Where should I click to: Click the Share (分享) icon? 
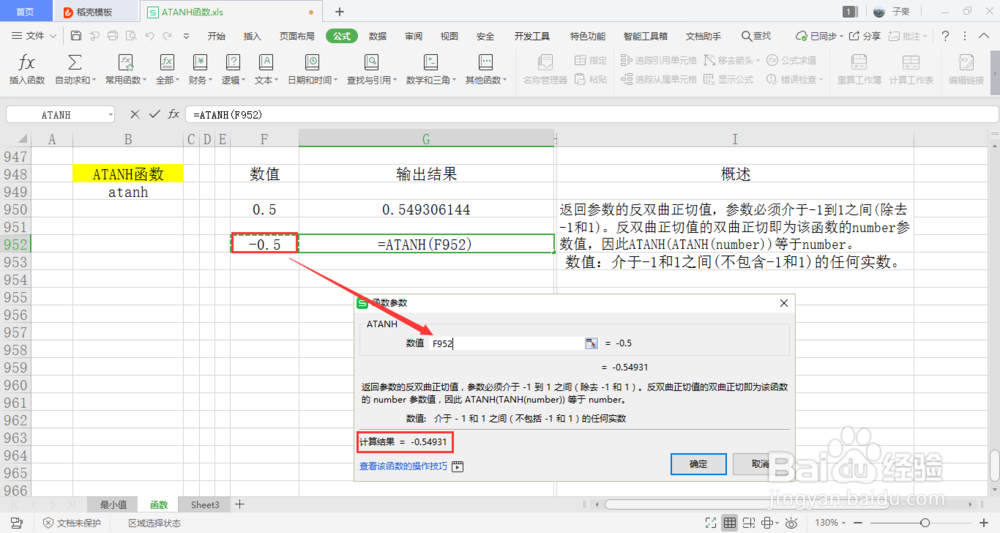[864, 36]
